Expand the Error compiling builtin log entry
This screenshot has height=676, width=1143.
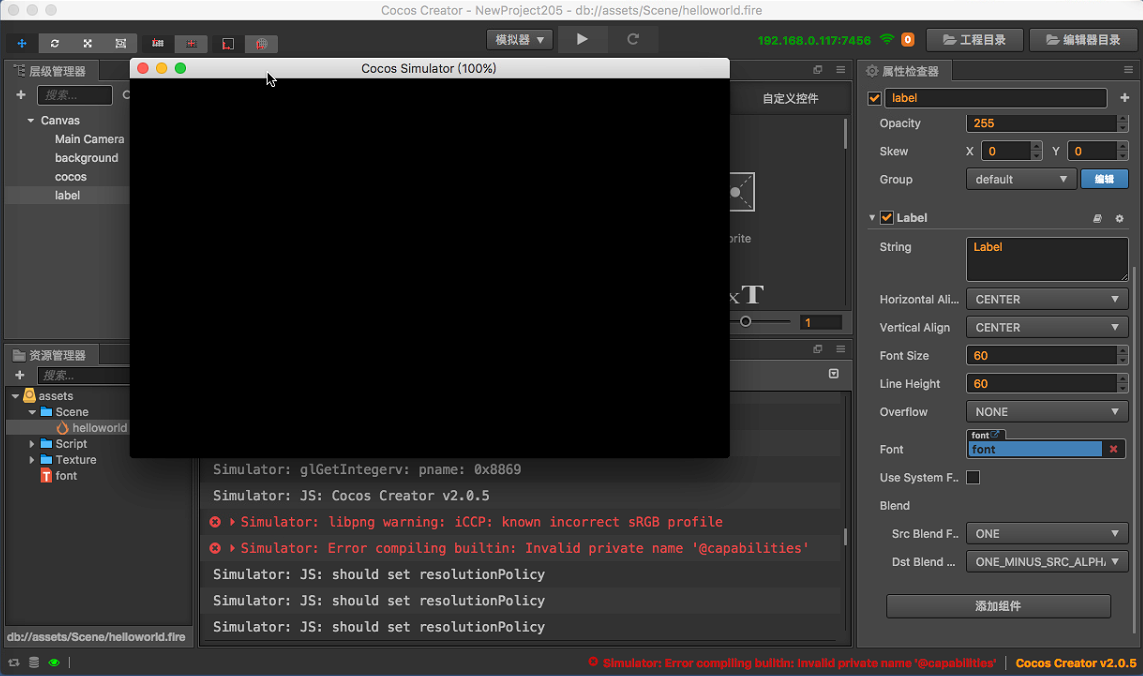point(233,548)
